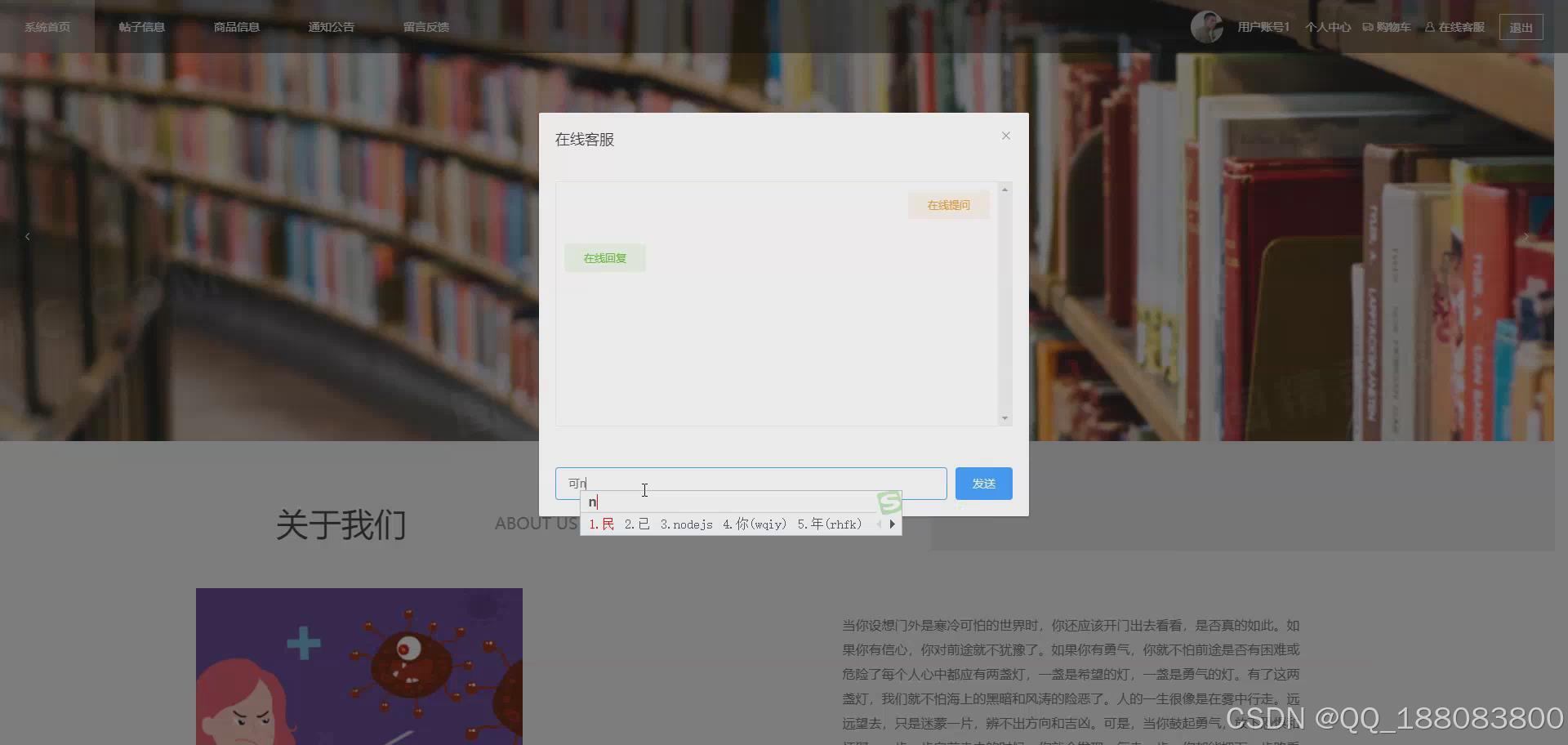Open the 系统首页 menu item

pyautogui.click(x=47, y=26)
